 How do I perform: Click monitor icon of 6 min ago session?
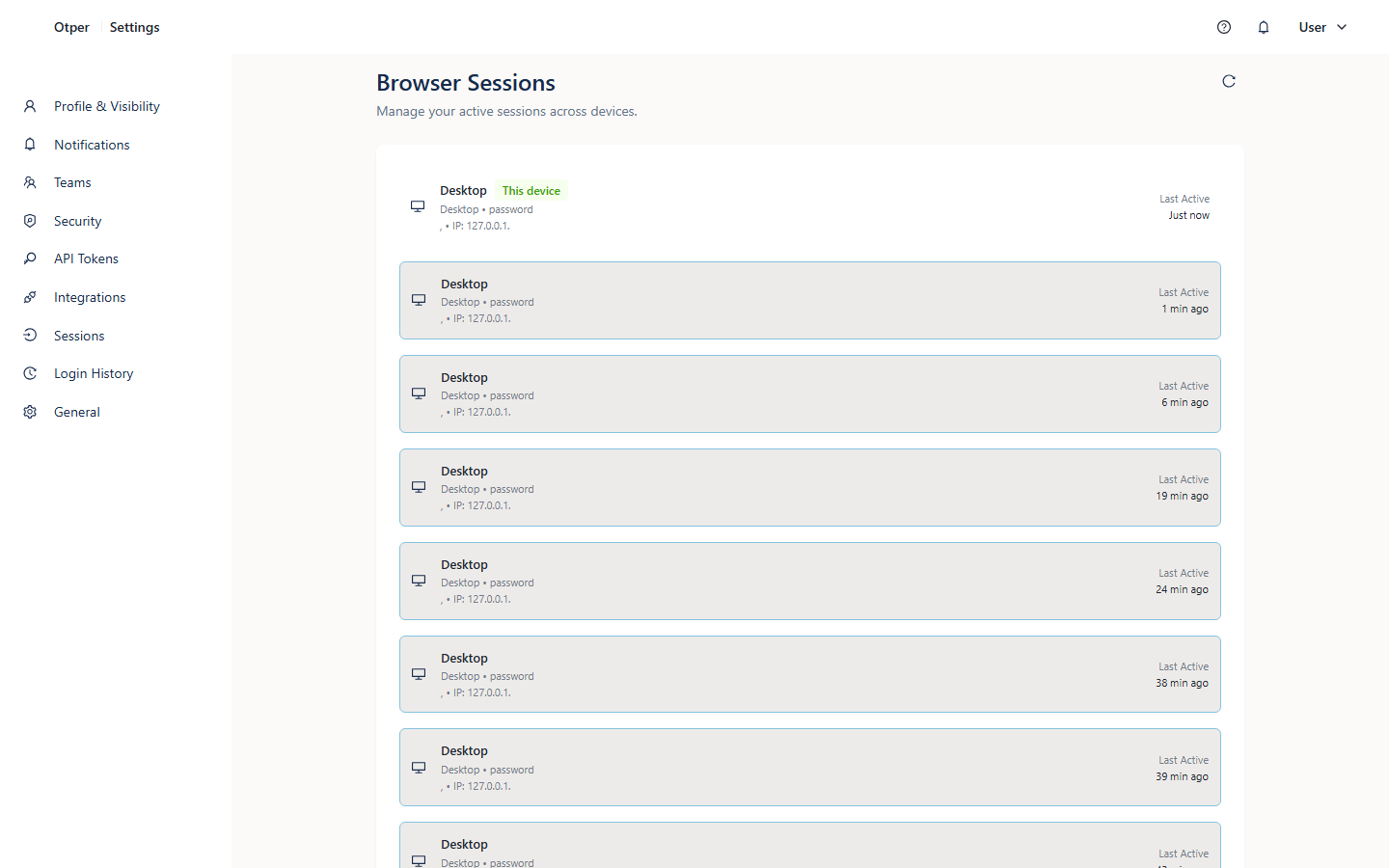click(x=419, y=393)
